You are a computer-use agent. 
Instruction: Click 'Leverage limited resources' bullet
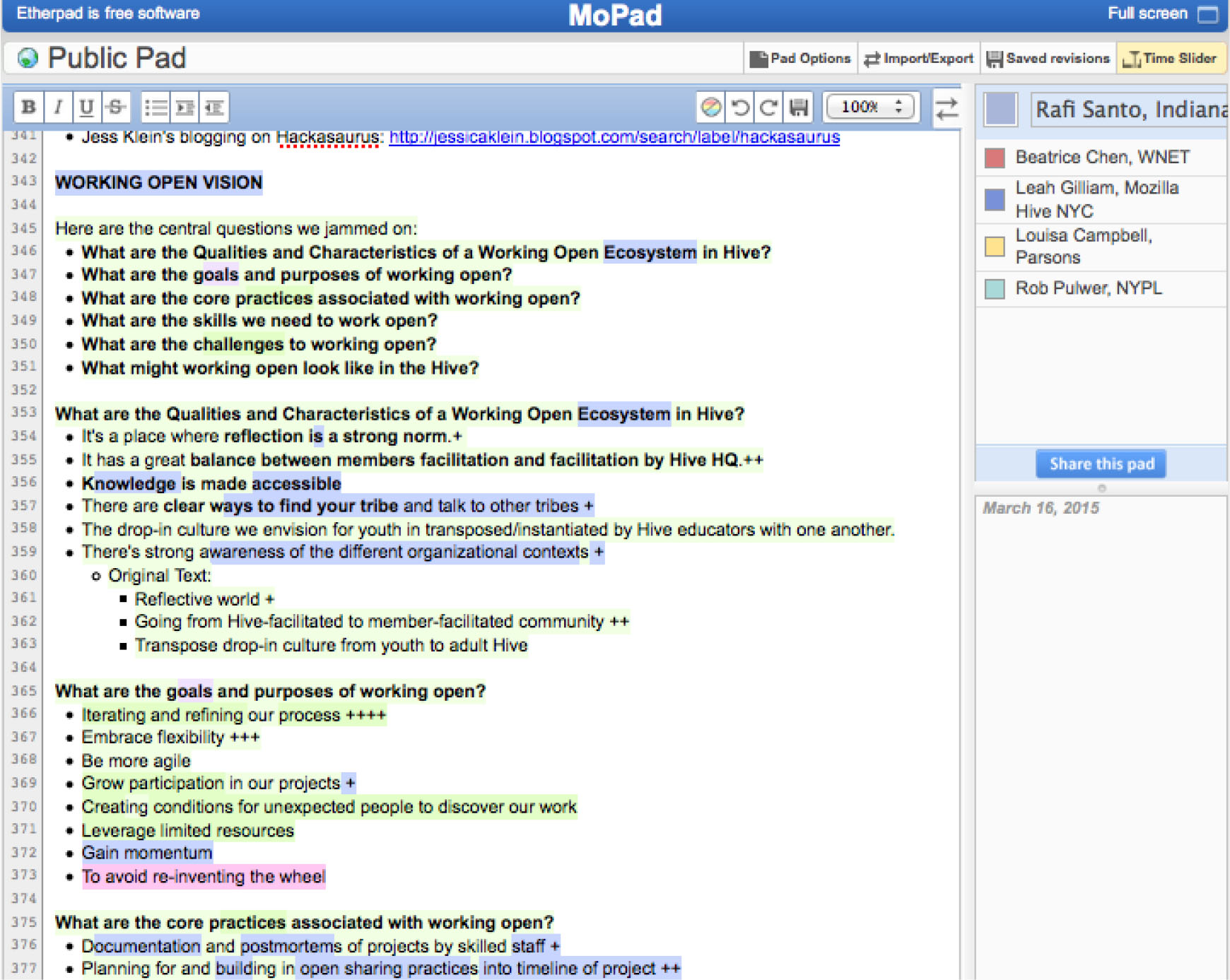click(x=187, y=831)
